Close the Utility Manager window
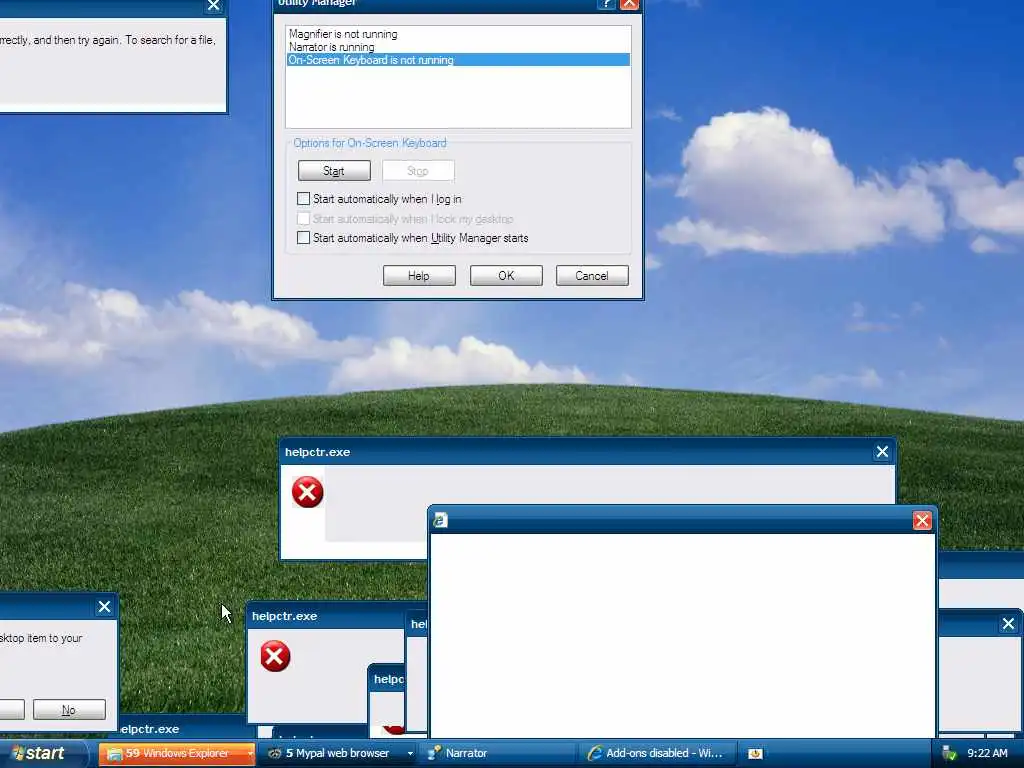Viewport: 1024px width, 768px height. point(629,4)
